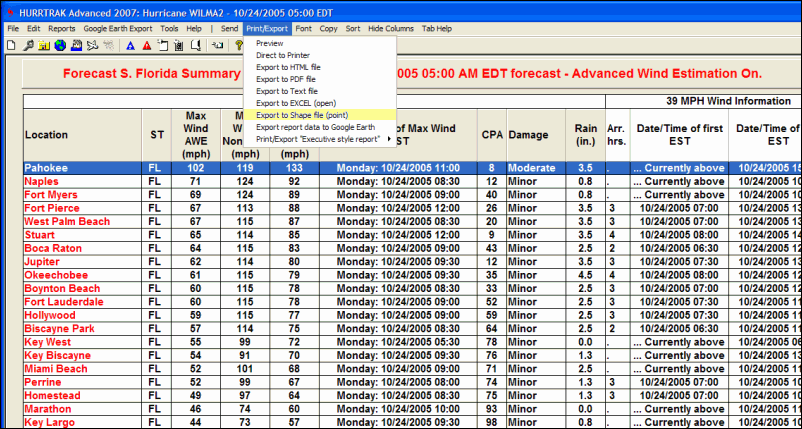
Task: Click the new blank document toolbar icon
Action: point(11,45)
